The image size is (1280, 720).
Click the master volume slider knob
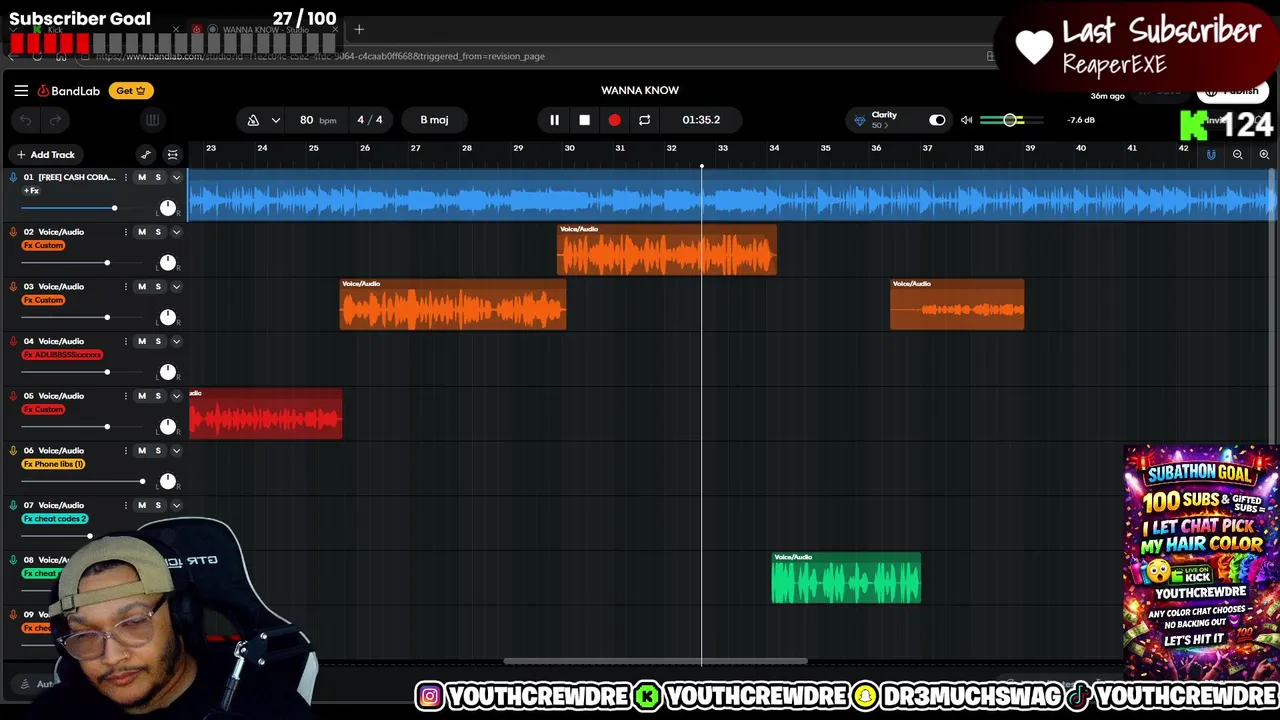(x=1010, y=120)
